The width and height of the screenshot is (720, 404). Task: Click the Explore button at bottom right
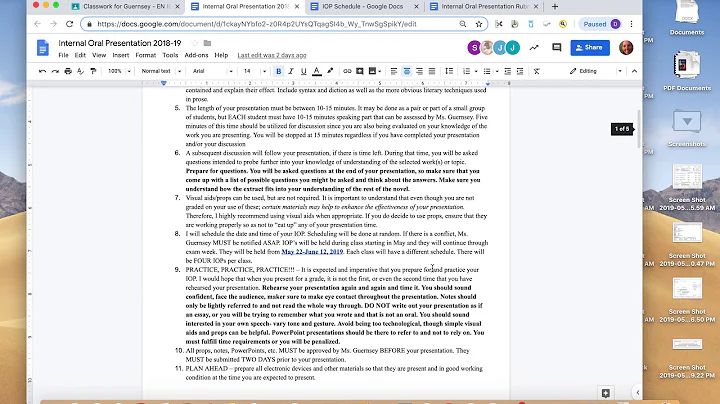tap(606, 393)
